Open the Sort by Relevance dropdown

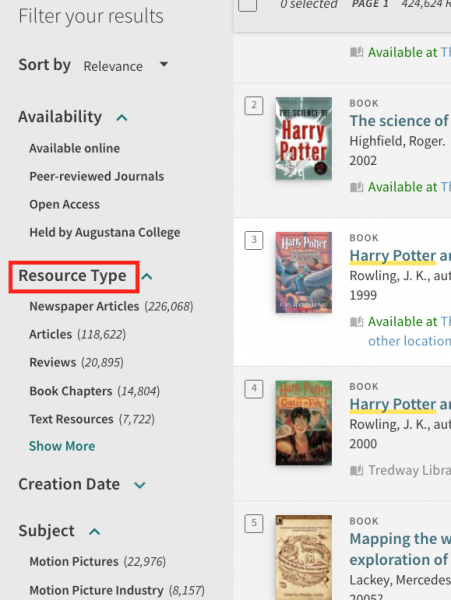click(126, 66)
